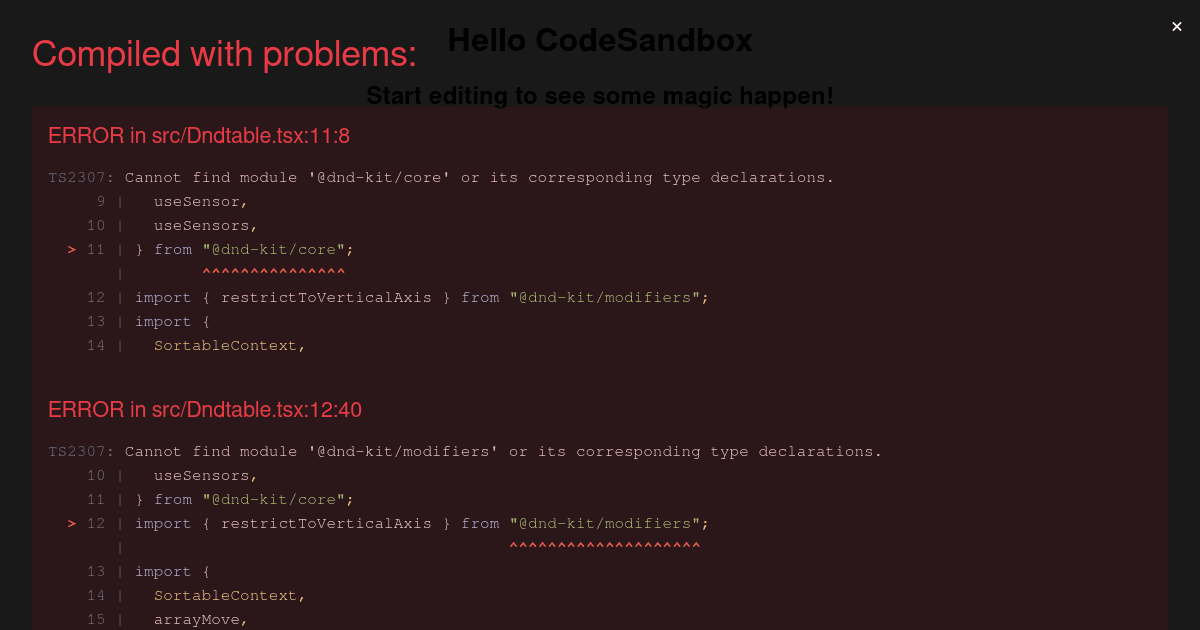
Task: Click restrictToVerticalAxis in the first error block
Action: 326,298
